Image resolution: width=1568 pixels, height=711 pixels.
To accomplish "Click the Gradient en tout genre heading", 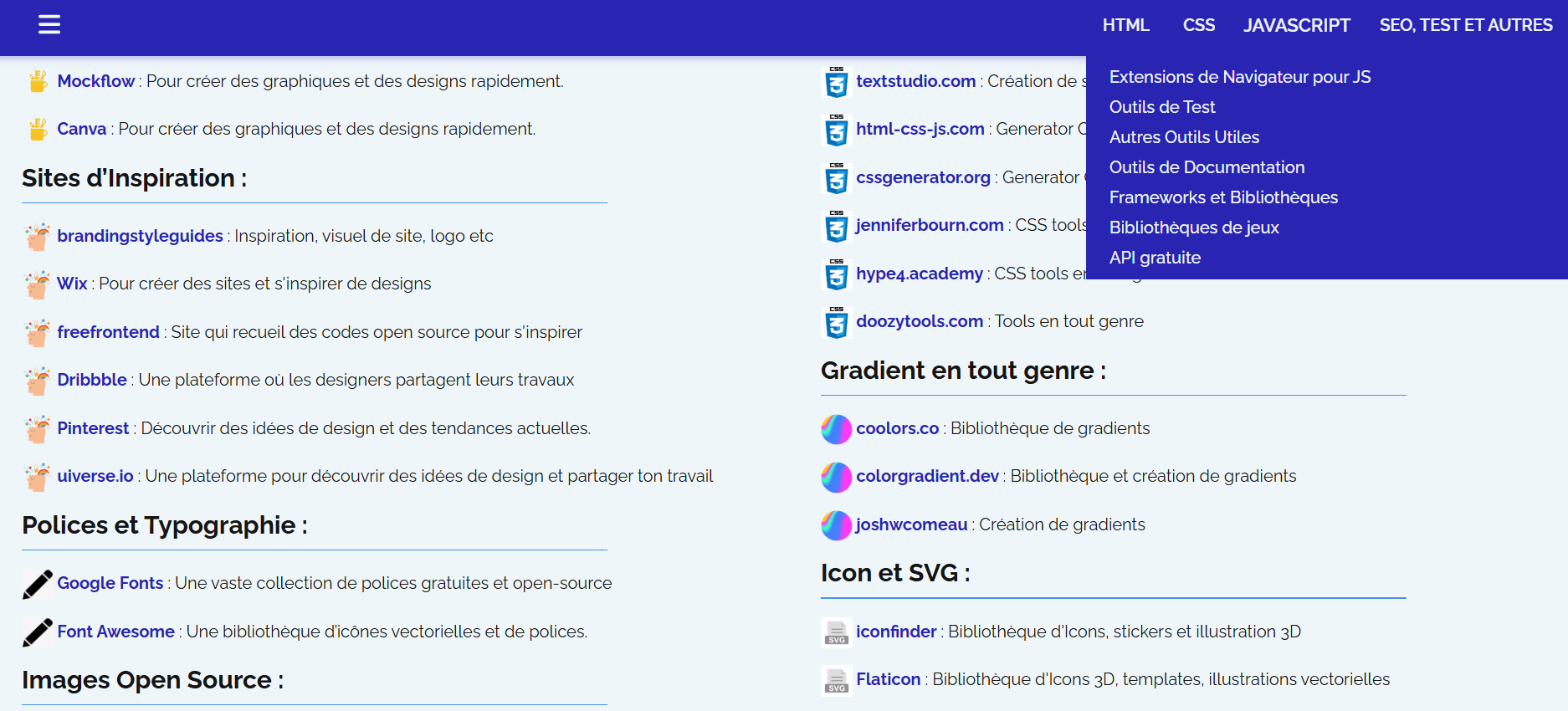I will (963, 371).
